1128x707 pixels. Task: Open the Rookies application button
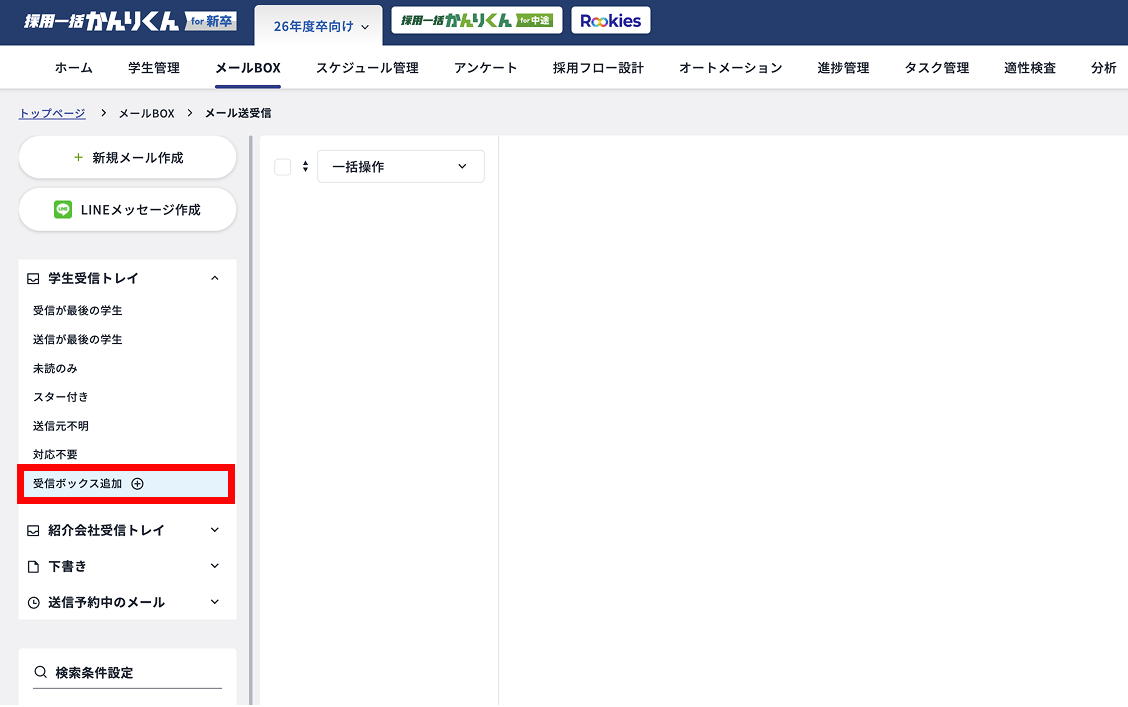coord(610,19)
